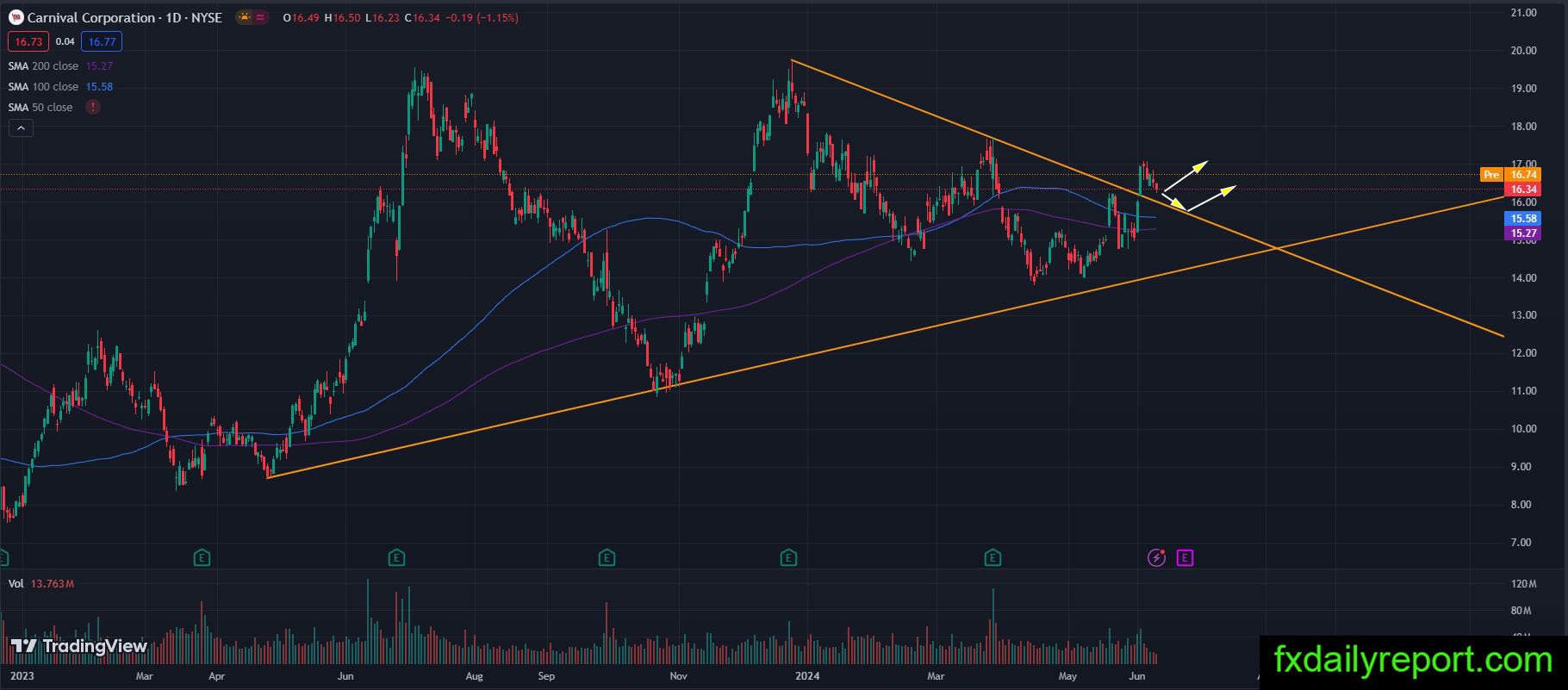
Task: Click the orange pre-market session sun icon
Action: click(244, 17)
